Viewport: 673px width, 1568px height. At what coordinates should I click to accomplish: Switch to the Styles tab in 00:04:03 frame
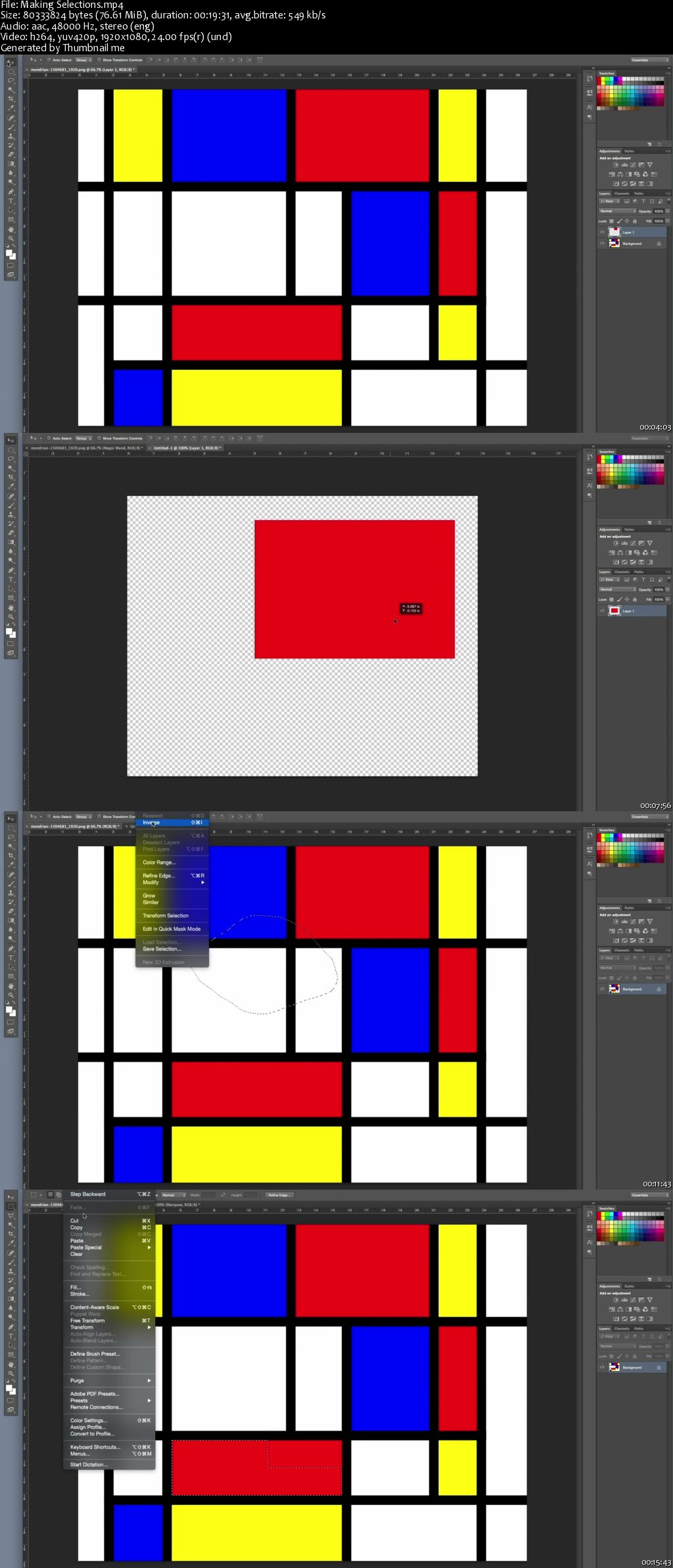(629, 151)
